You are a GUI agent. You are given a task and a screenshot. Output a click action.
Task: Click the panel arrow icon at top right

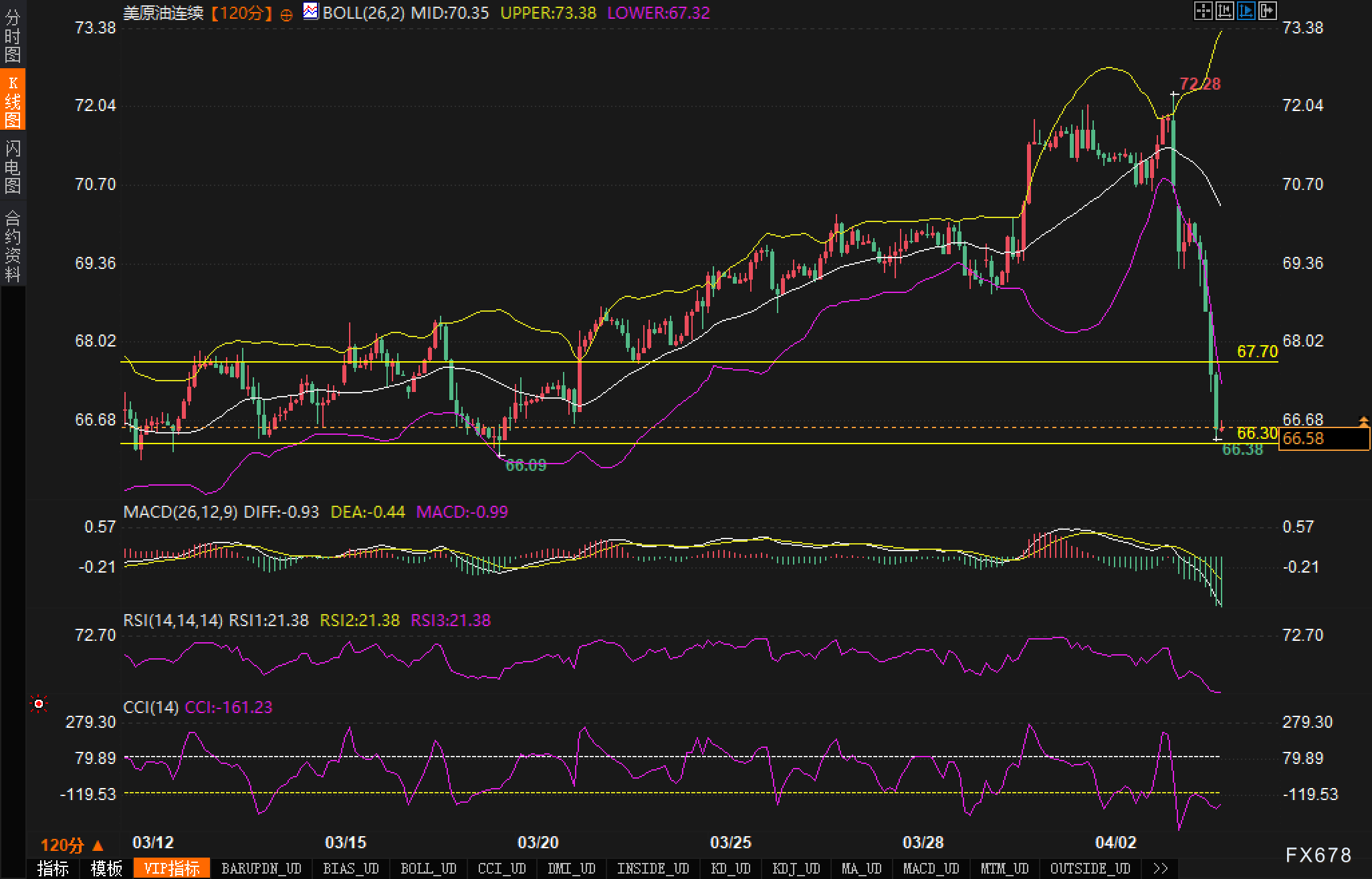pos(1268,11)
